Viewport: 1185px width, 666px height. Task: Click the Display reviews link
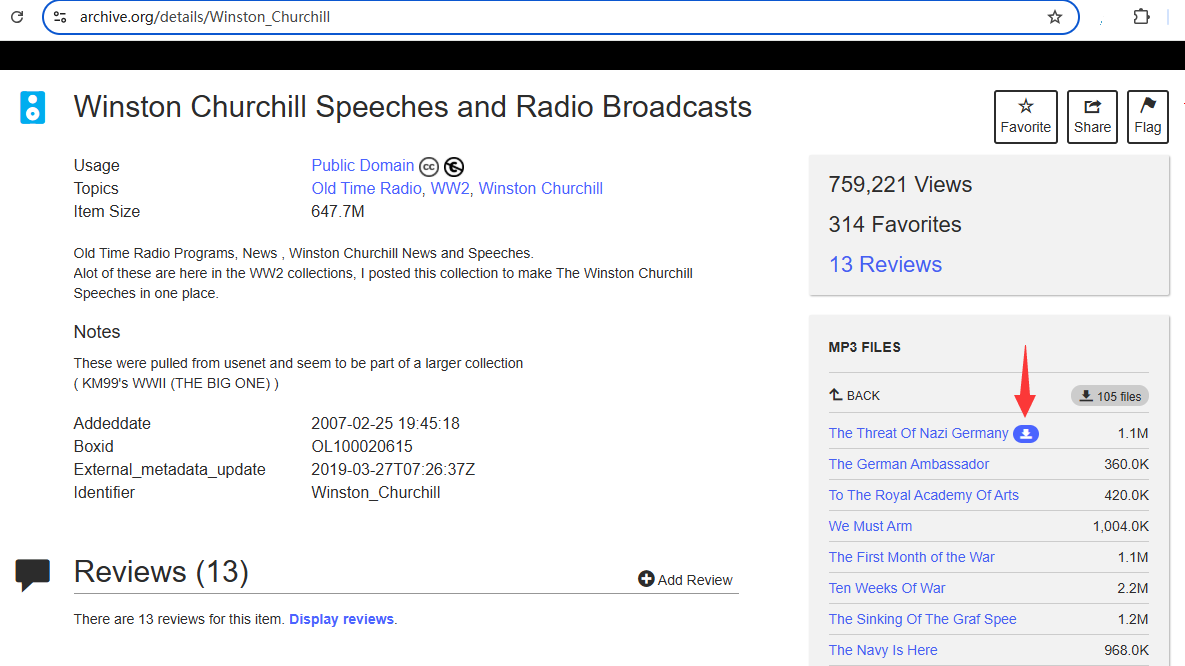pyautogui.click(x=342, y=619)
